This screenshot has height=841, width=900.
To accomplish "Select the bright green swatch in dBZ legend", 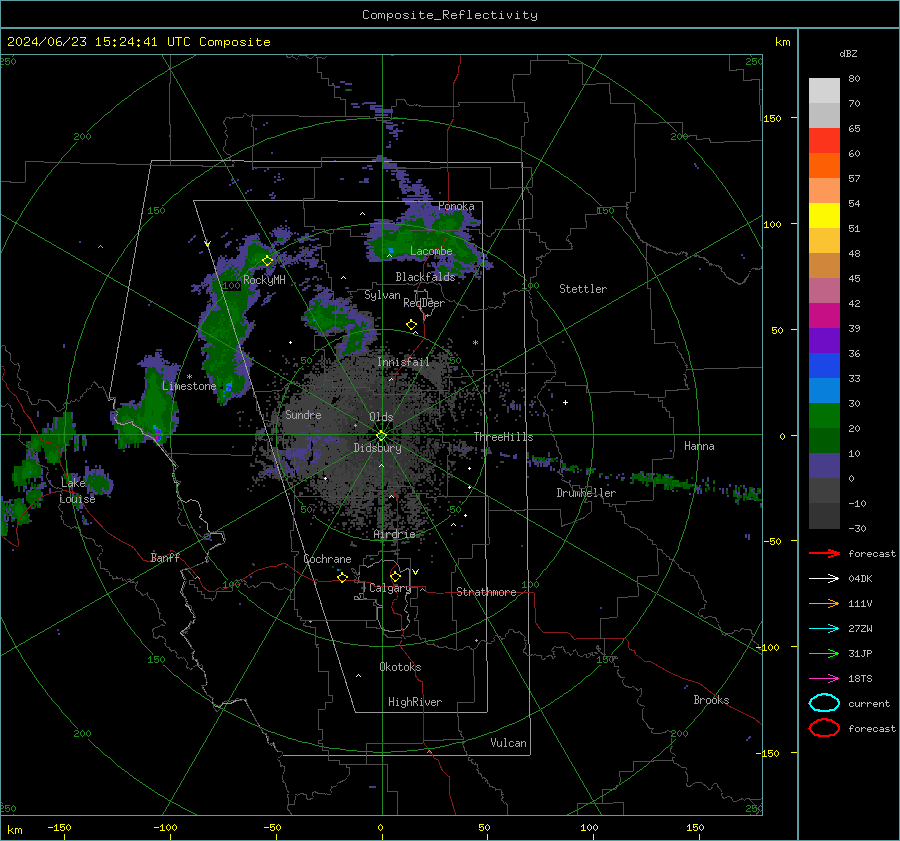I will [x=824, y=415].
